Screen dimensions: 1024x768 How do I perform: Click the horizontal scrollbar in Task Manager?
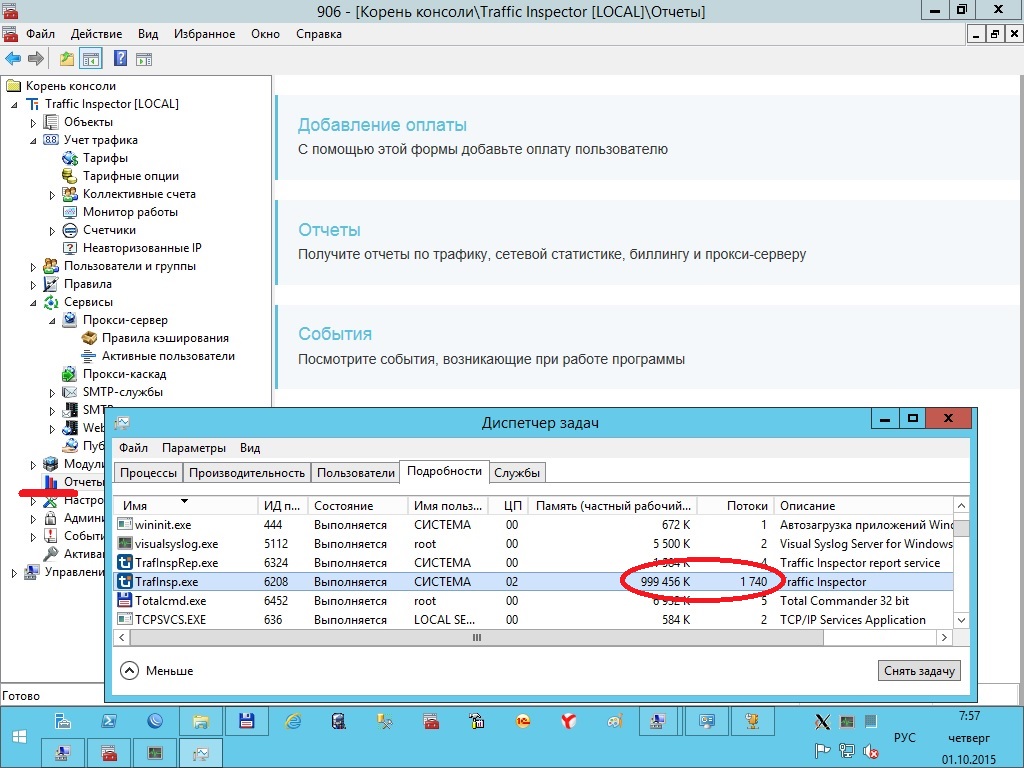(x=477, y=637)
